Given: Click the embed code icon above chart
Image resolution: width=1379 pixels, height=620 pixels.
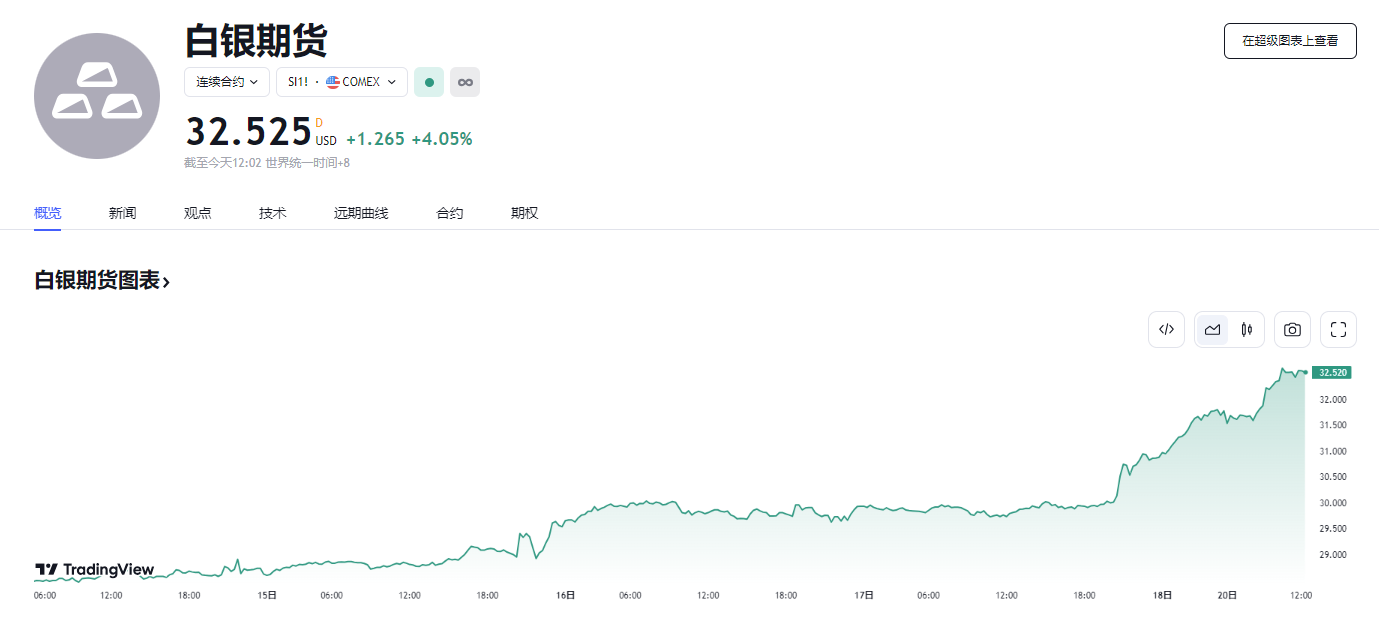Looking at the screenshot, I should pos(1166,329).
